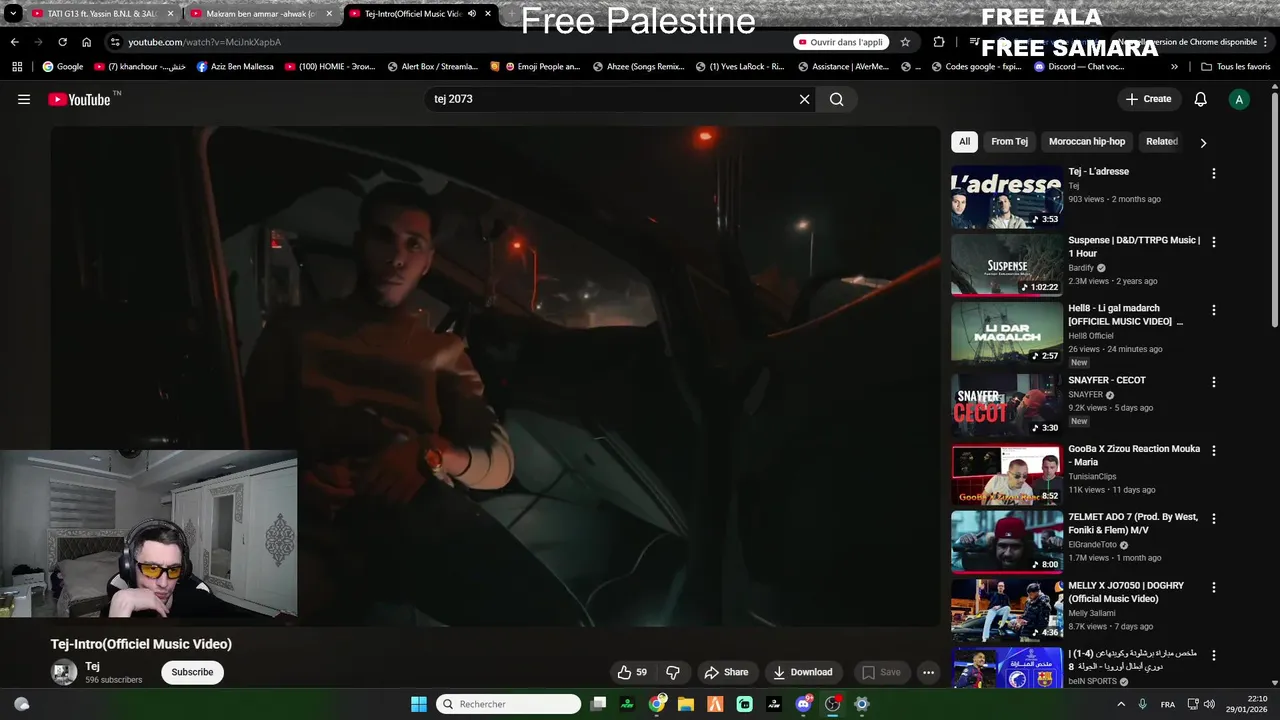Screen dimensions: 1280x720
Task: Click Ouvrir dans l'appli button
Action: coord(841,42)
